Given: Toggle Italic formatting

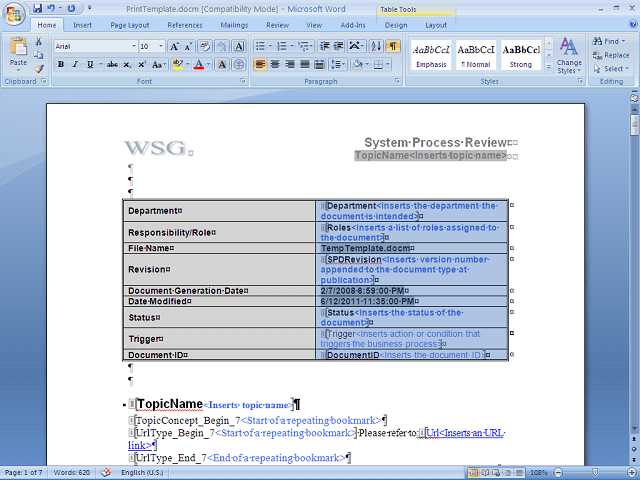Looking at the screenshot, I should [x=75, y=64].
